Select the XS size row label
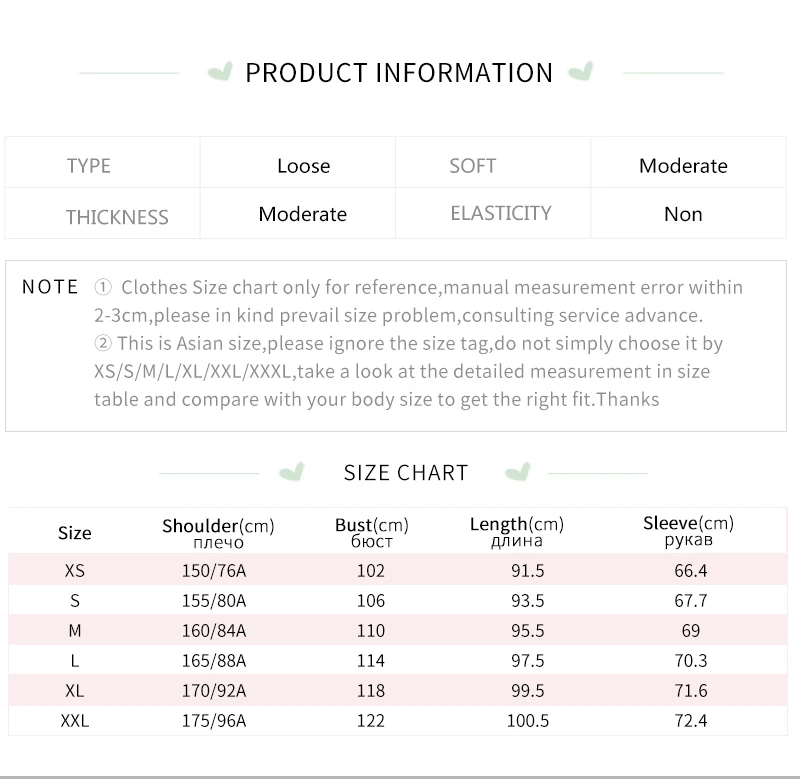 74,570
